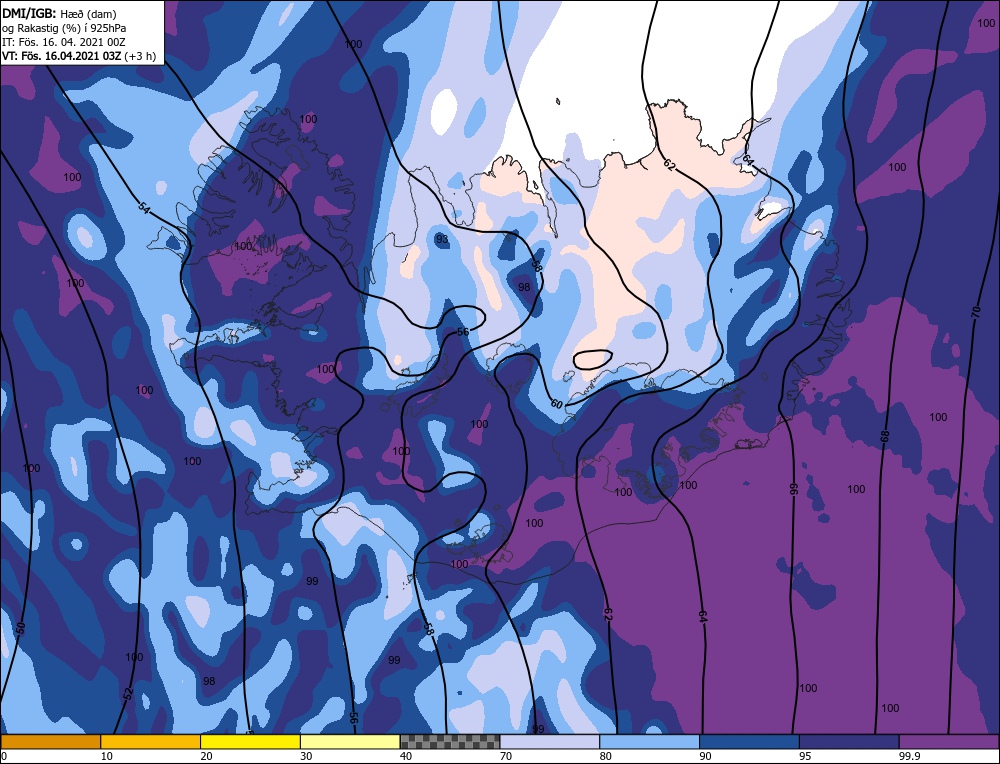
Task: Click the medium blue 90–95 legend swatch
Action: coord(749,741)
